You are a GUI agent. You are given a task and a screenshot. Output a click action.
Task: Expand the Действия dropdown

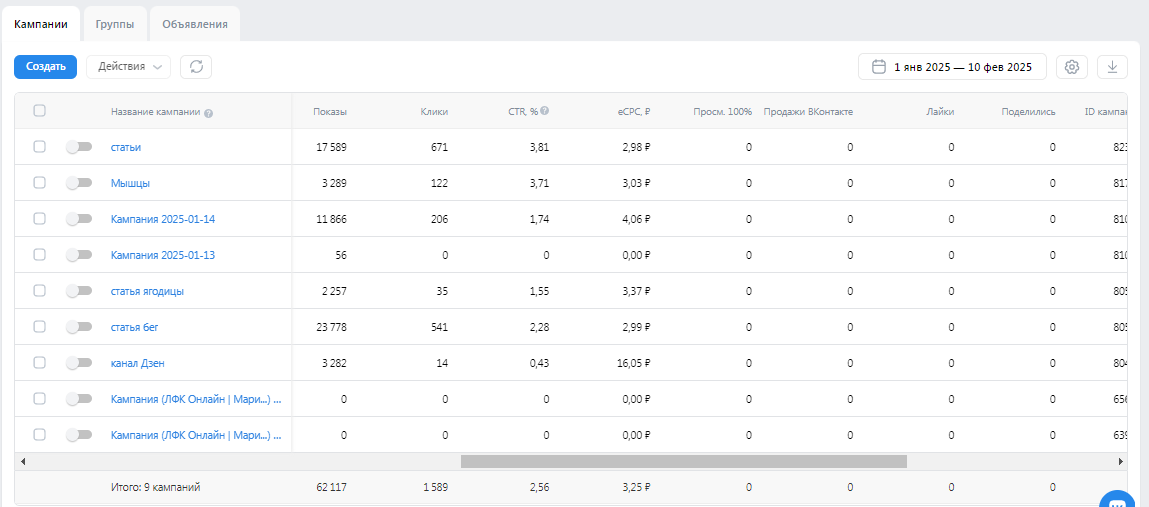coord(128,67)
